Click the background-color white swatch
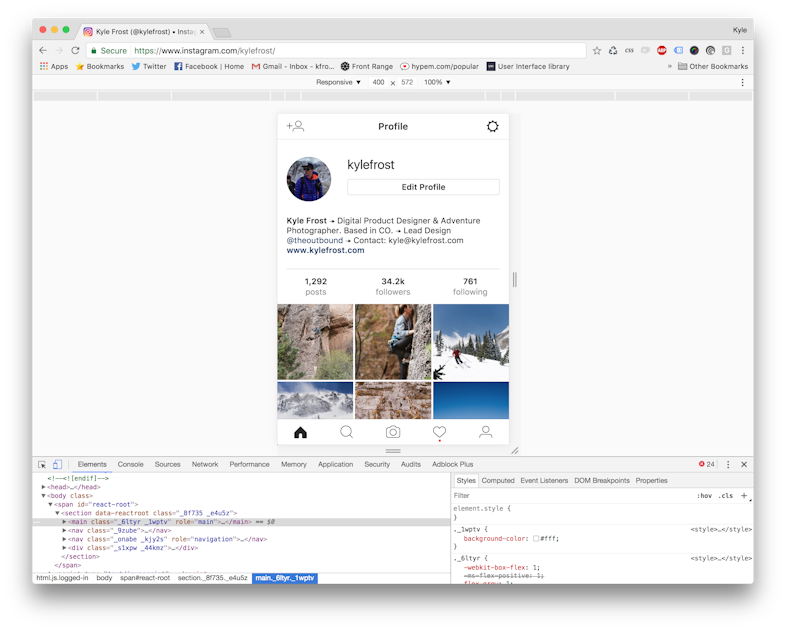The width and height of the screenshot is (786, 630). 536,538
